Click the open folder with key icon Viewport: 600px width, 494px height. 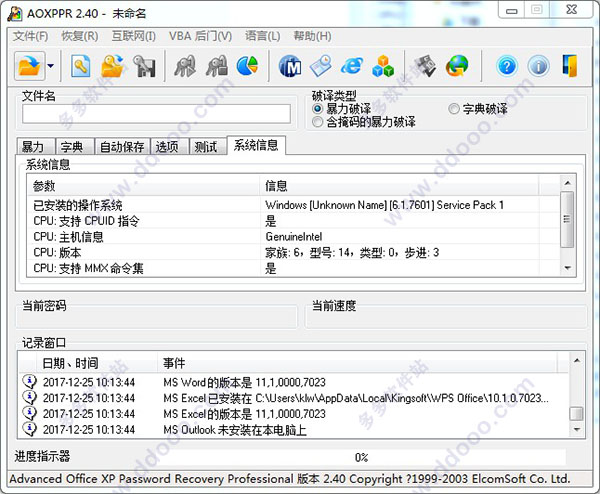[x=112, y=66]
